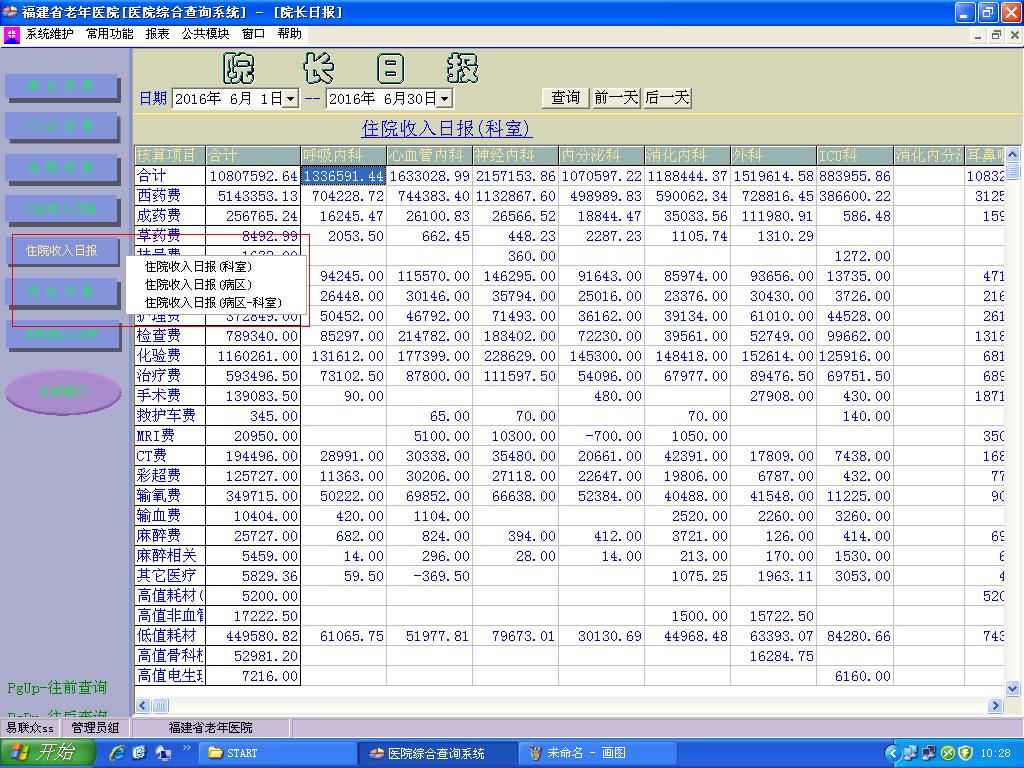Select the total cell 10807592.64
The image size is (1024, 768).
[x=253, y=176]
